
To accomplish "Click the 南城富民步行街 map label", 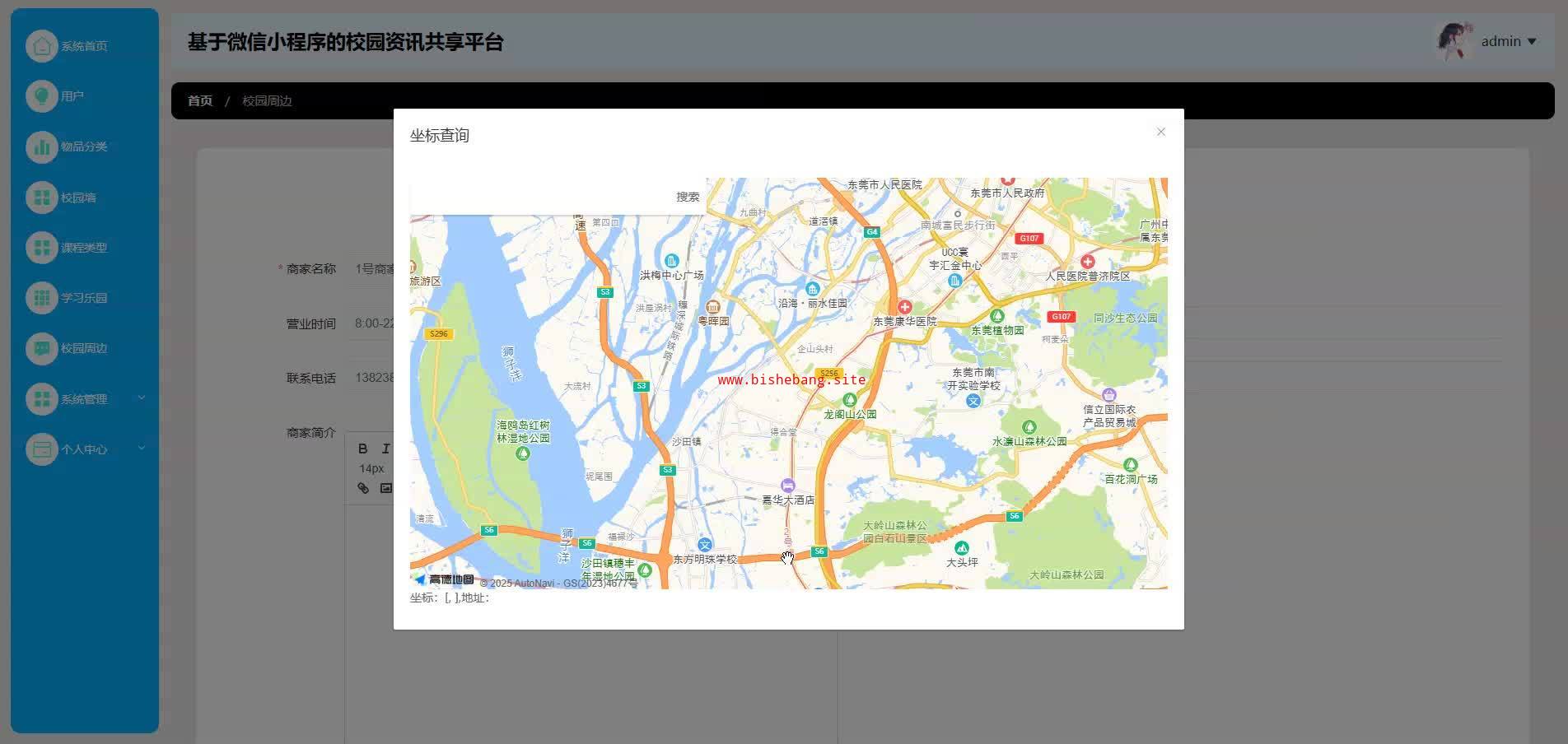I will [958, 225].
